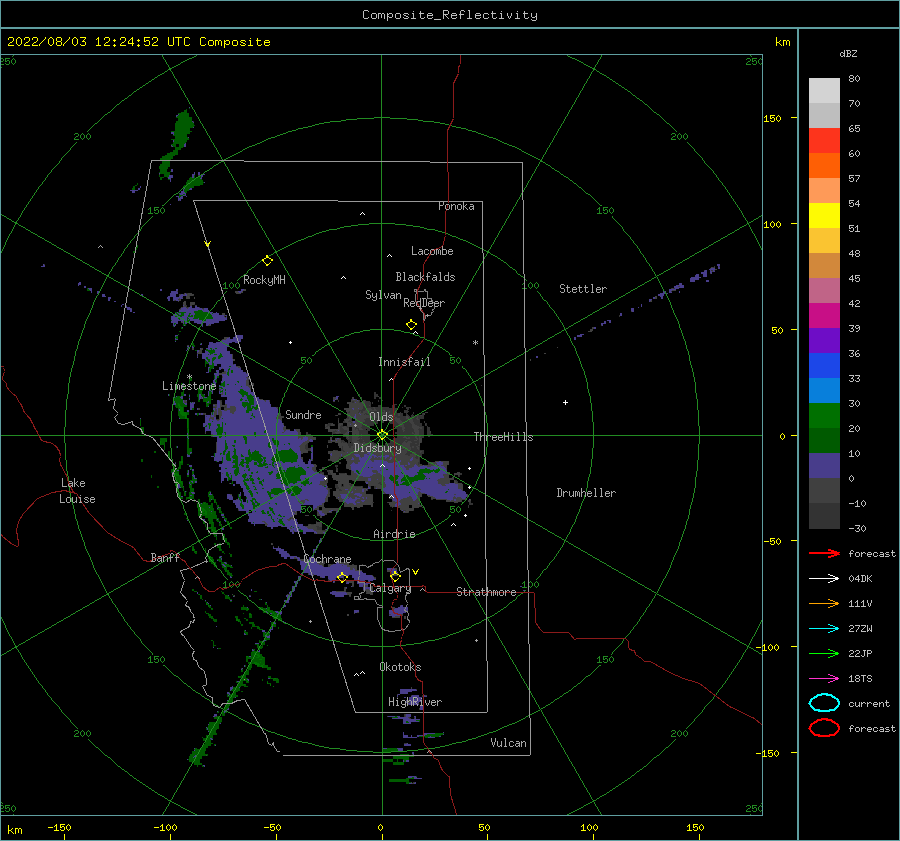The height and width of the screenshot is (841, 900).
Task: Click the Okotoks city label
Action: pos(401,667)
